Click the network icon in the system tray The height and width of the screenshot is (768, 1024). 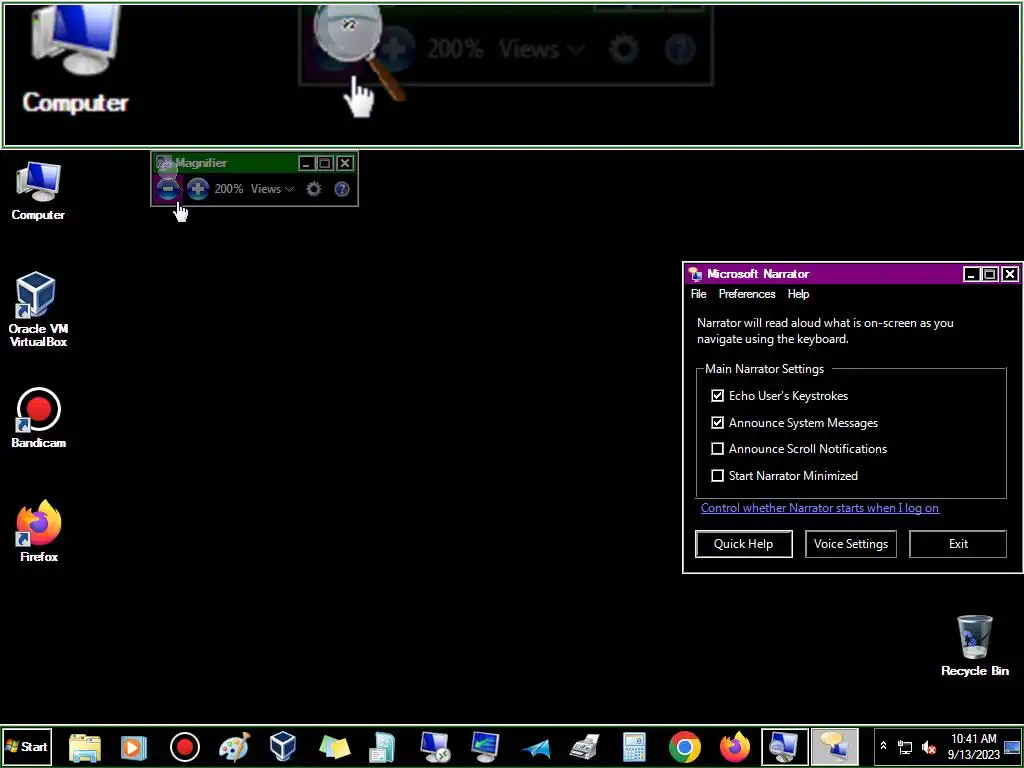click(x=905, y=746)
